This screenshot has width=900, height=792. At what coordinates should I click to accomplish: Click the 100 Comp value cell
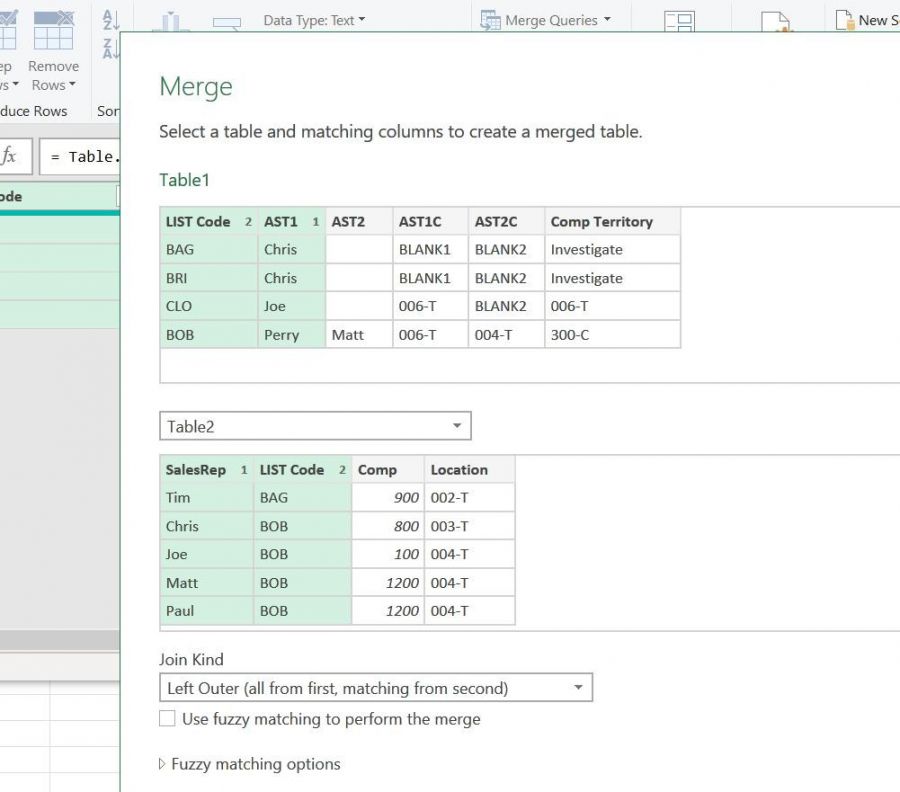pyautogui.click(x=388, y=554)
